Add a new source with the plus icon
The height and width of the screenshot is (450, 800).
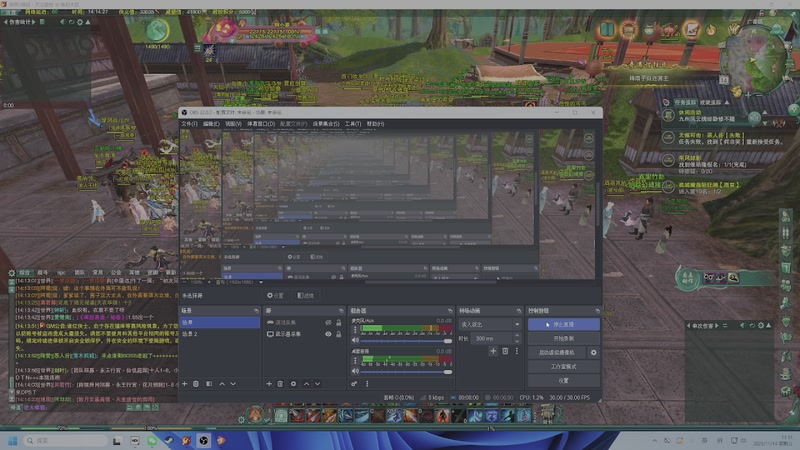point(269,384)
